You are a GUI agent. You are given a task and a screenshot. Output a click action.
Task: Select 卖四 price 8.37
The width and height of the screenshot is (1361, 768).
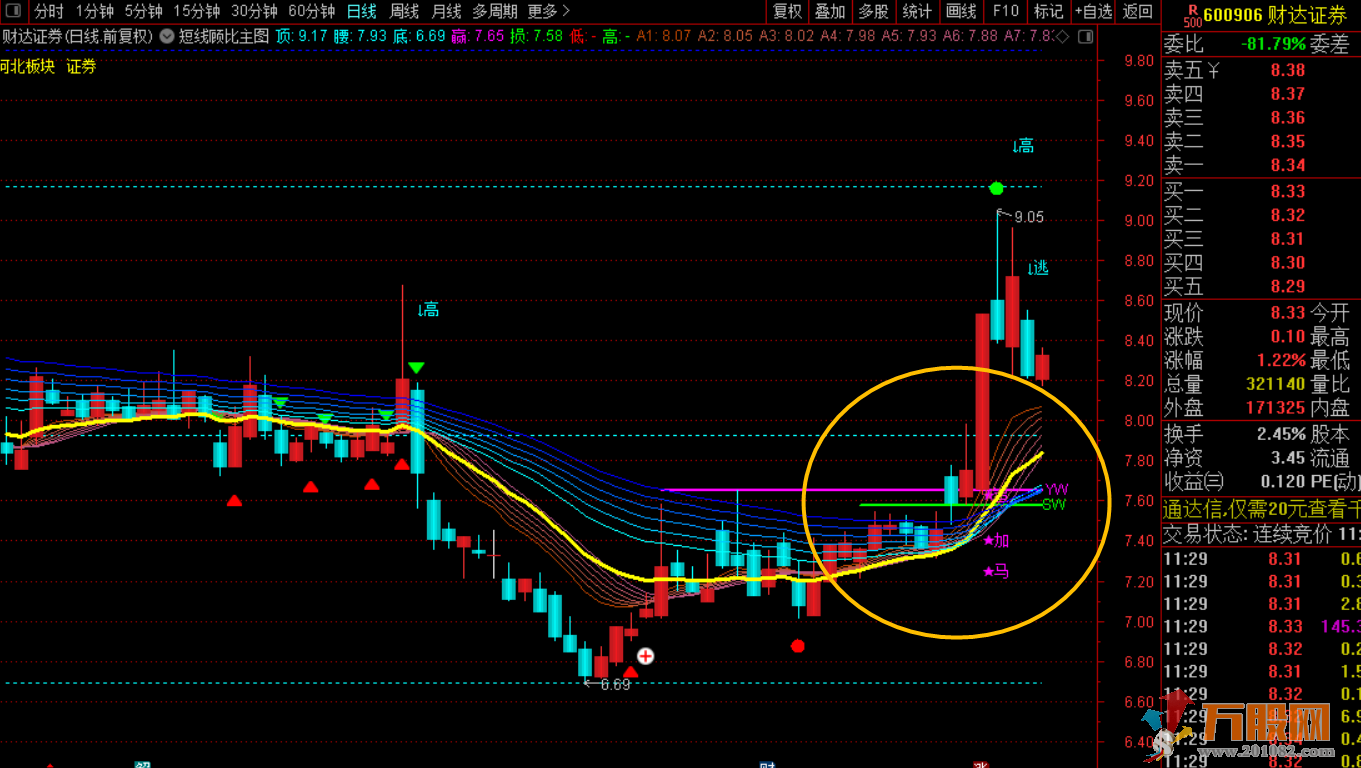[1288, 94]
